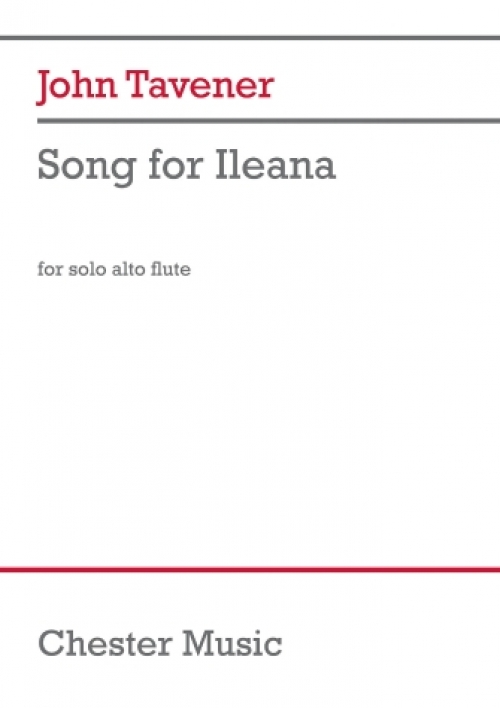
Task: Click the capital "C" of Chester
Action: [x=50, y=643]
